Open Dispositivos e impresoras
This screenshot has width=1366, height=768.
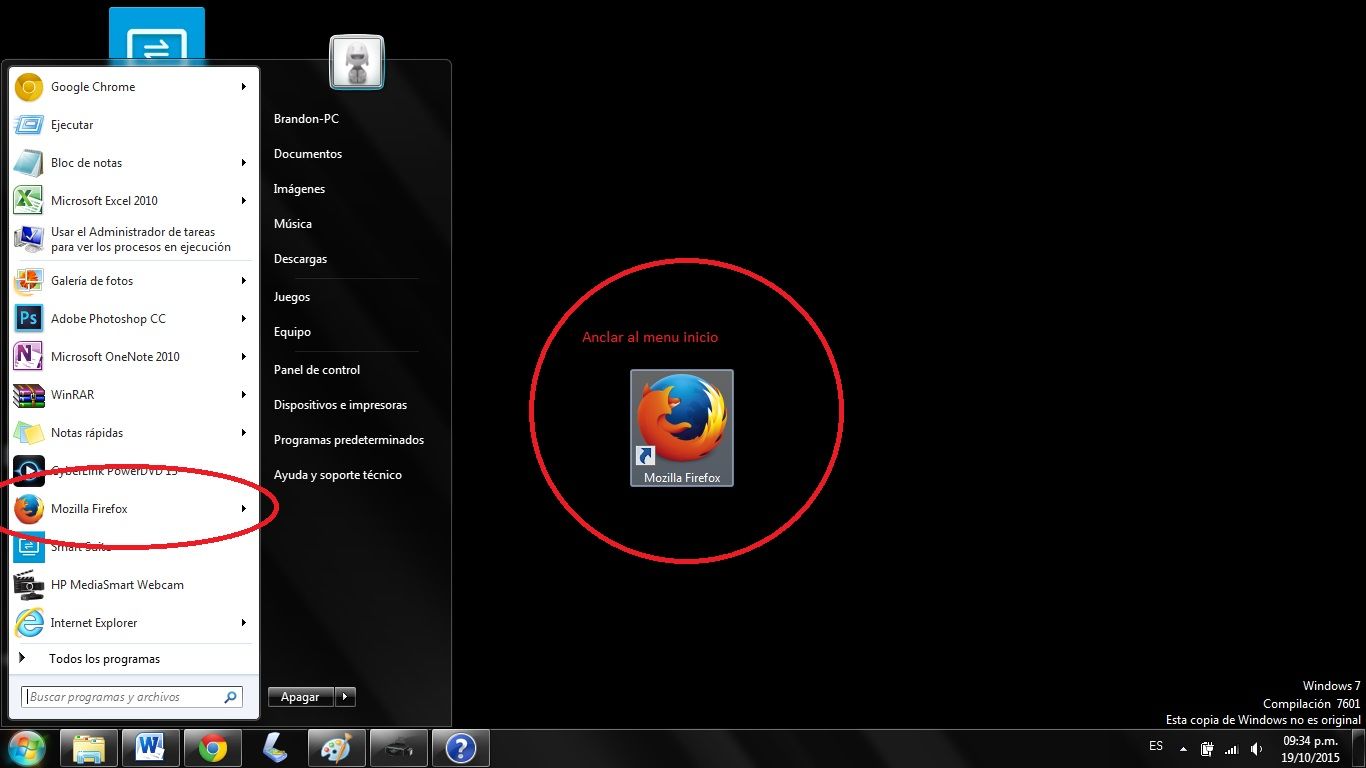(x=340, y=405)
